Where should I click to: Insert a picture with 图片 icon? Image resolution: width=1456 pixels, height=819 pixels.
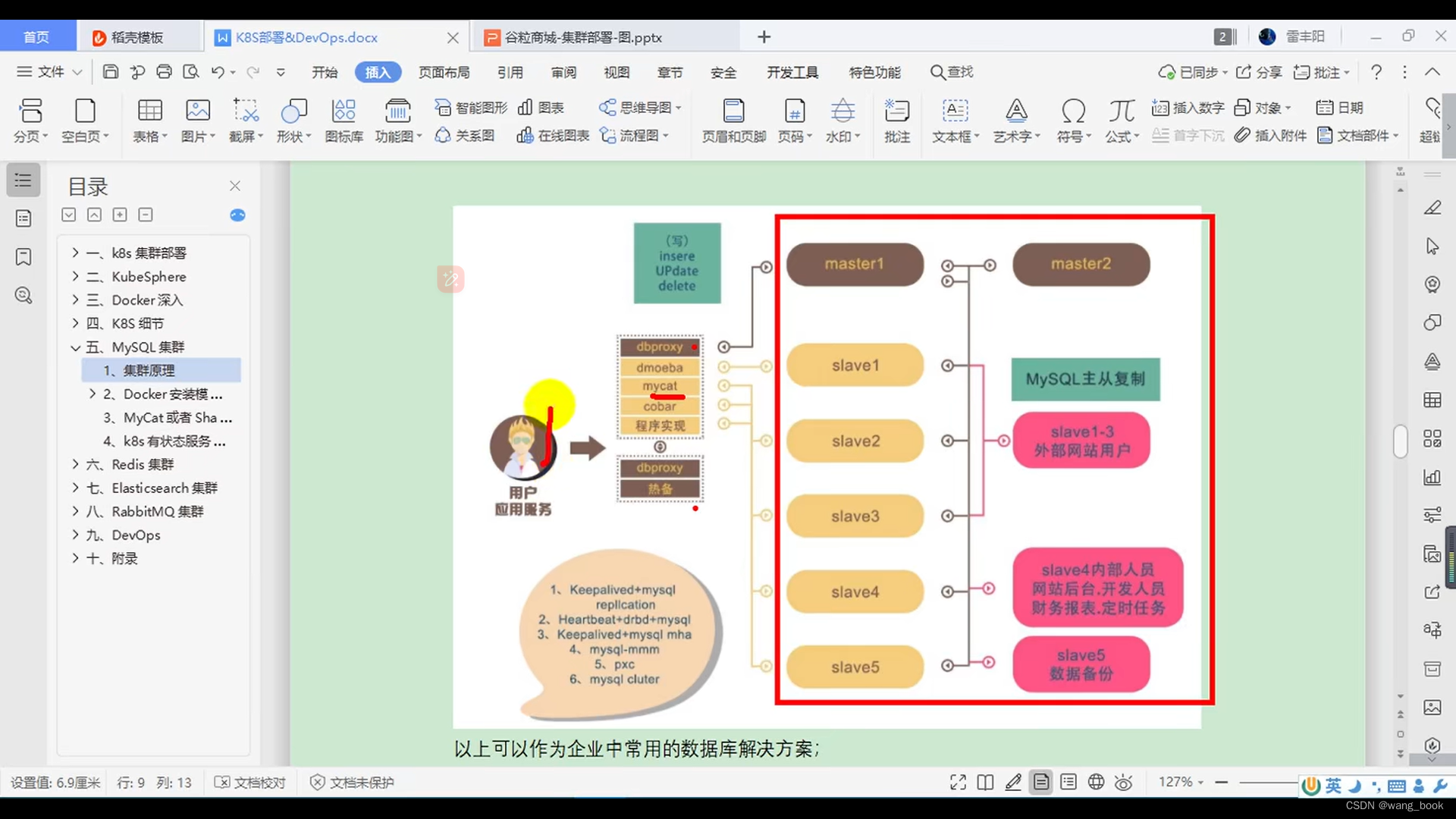point(198,121)
